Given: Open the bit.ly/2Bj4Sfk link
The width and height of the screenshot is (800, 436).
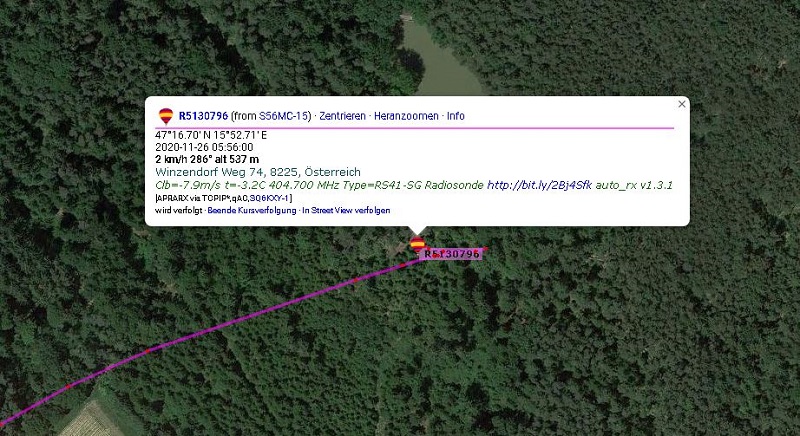Looking at the screenshot, I should 539,185.
